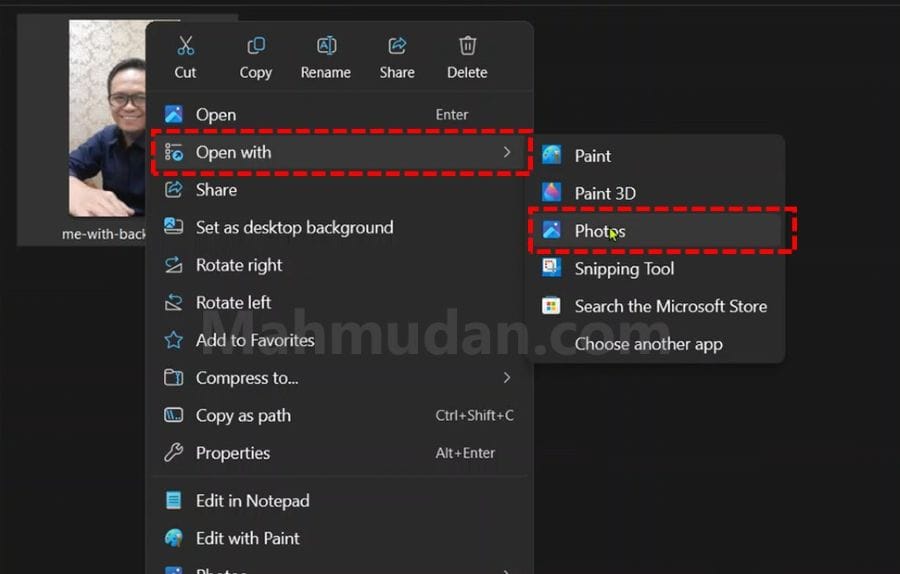Image resolution: width=900 pixels, height=574 pixels.
Task: Click Choose another app
Action: (x=648, y=344)
